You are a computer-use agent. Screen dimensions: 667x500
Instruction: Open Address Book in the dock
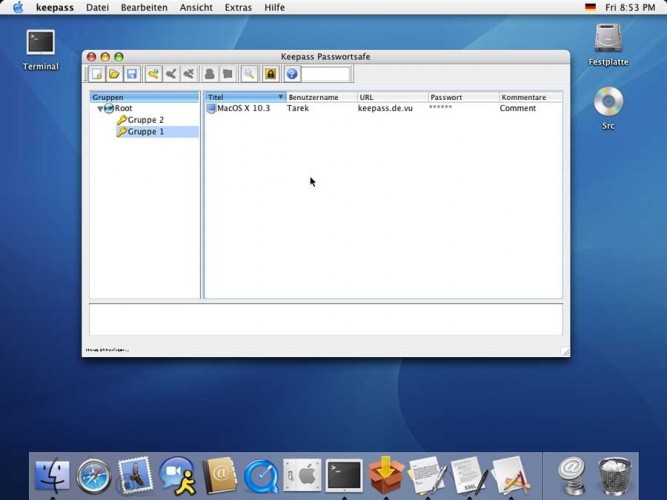(x=219, y=475)
